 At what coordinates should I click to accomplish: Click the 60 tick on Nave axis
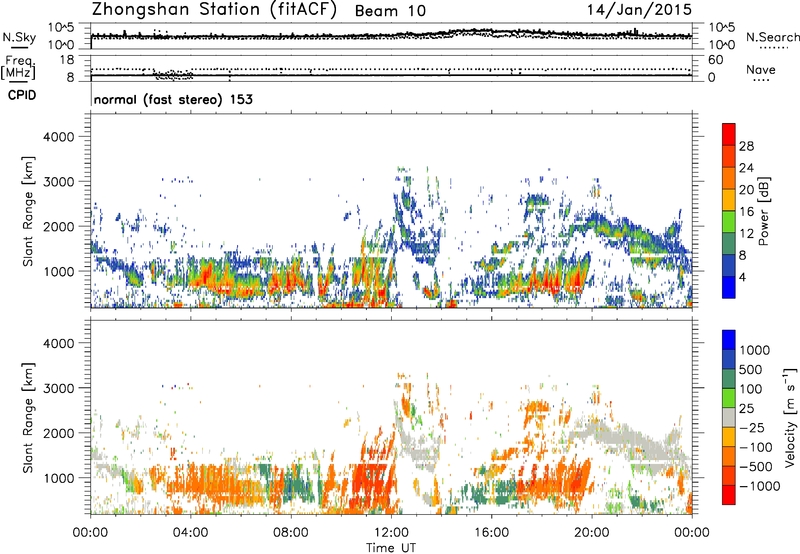coord(715,60)
